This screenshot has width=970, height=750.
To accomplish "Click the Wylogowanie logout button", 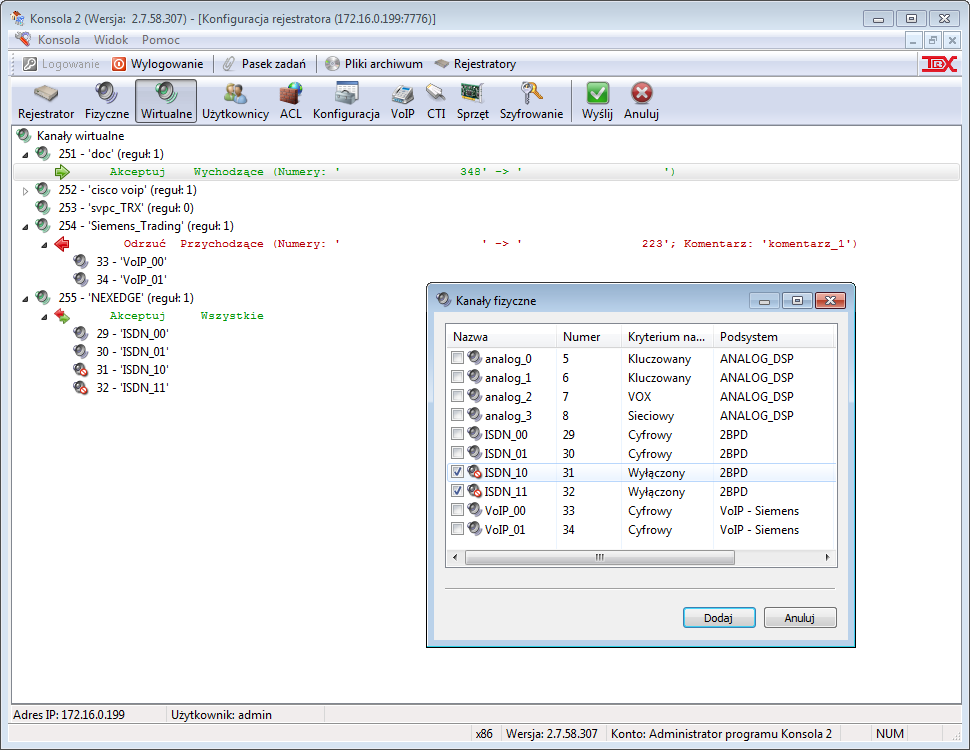I will pyautogui.click(x=158, y=64).
